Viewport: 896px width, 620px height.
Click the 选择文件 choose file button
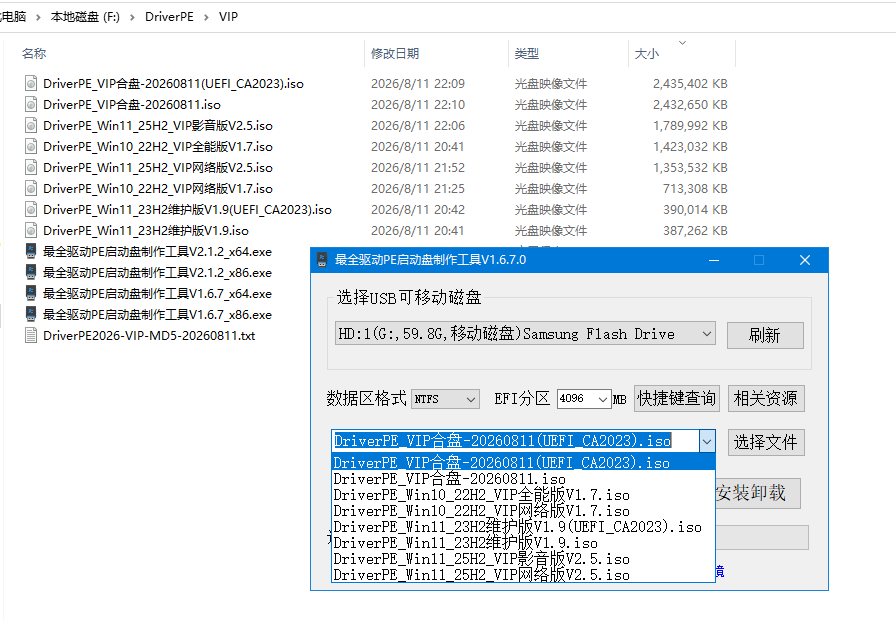point(766,442)
